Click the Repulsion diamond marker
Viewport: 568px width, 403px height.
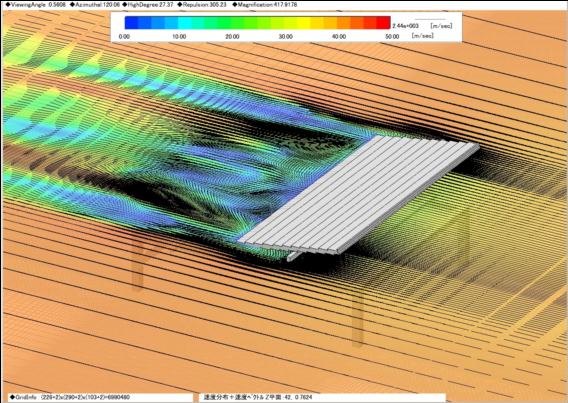click(x=180, y=5)
